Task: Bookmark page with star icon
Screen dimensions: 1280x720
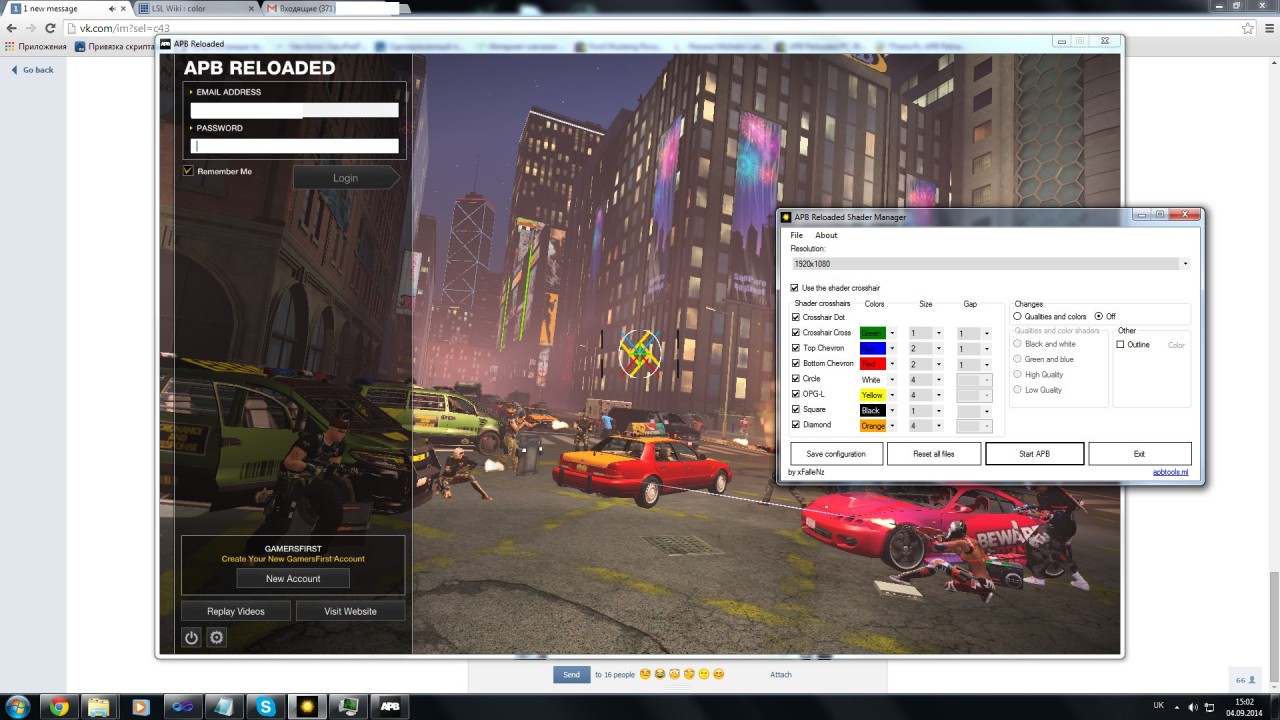Action: (1247, 28)
